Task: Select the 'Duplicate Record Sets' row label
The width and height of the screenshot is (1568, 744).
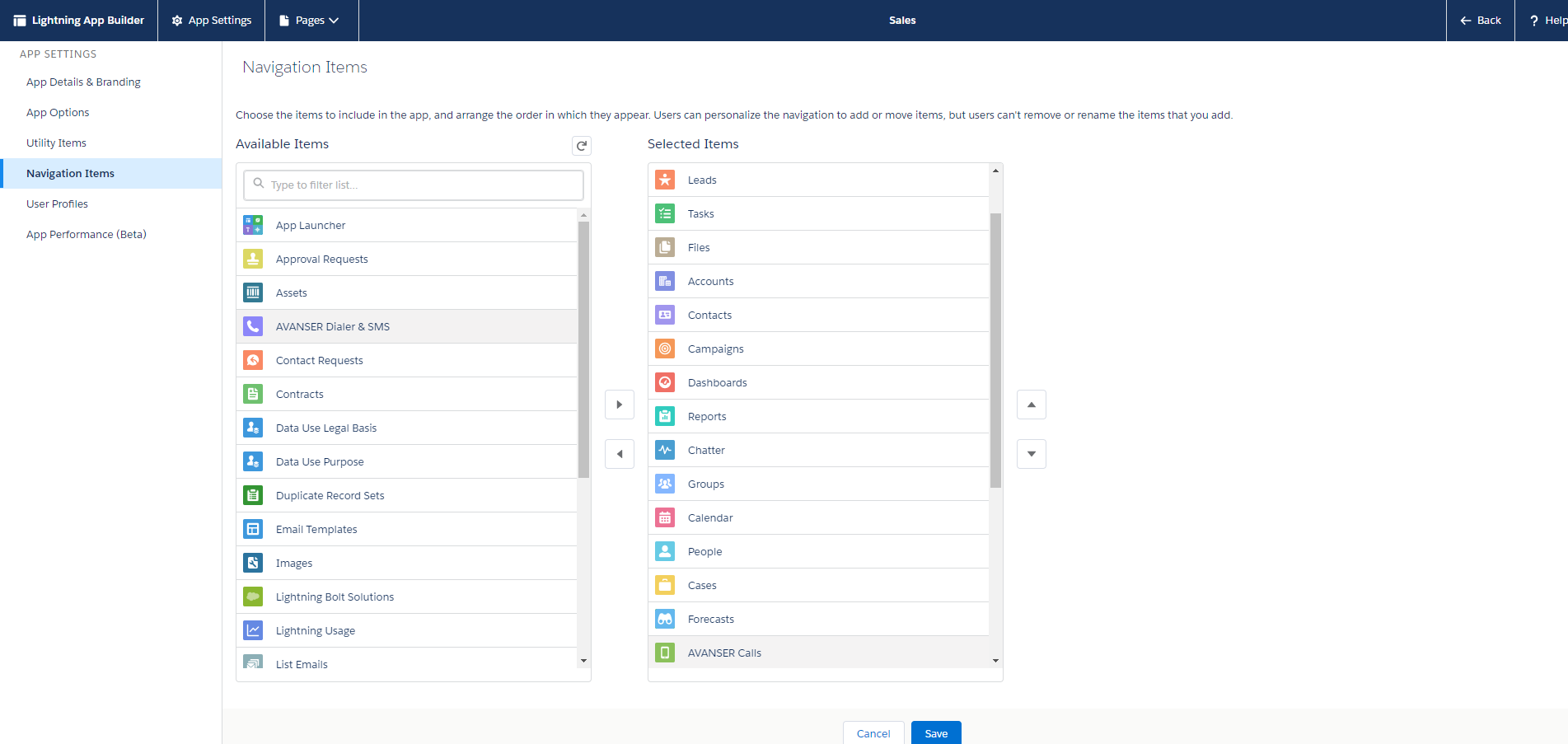Action: (x=330, y=495)
